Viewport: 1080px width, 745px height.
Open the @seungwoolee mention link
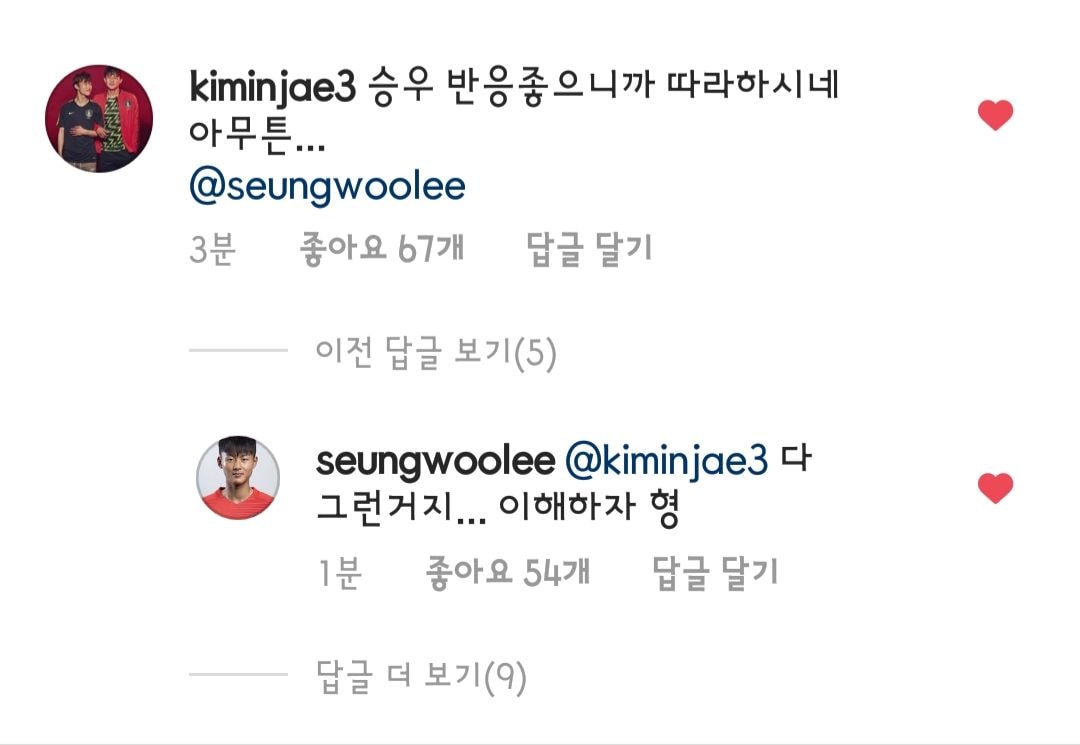point(328,187)
